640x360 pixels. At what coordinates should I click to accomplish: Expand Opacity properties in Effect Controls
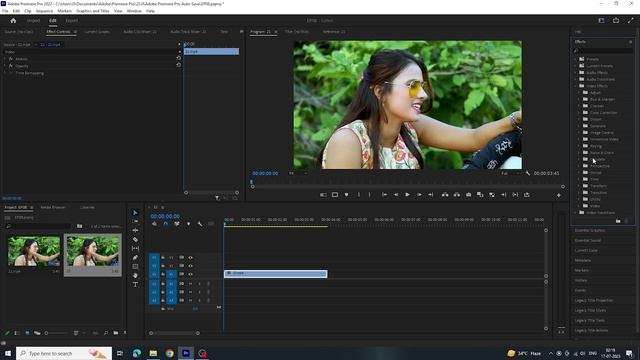5,66
